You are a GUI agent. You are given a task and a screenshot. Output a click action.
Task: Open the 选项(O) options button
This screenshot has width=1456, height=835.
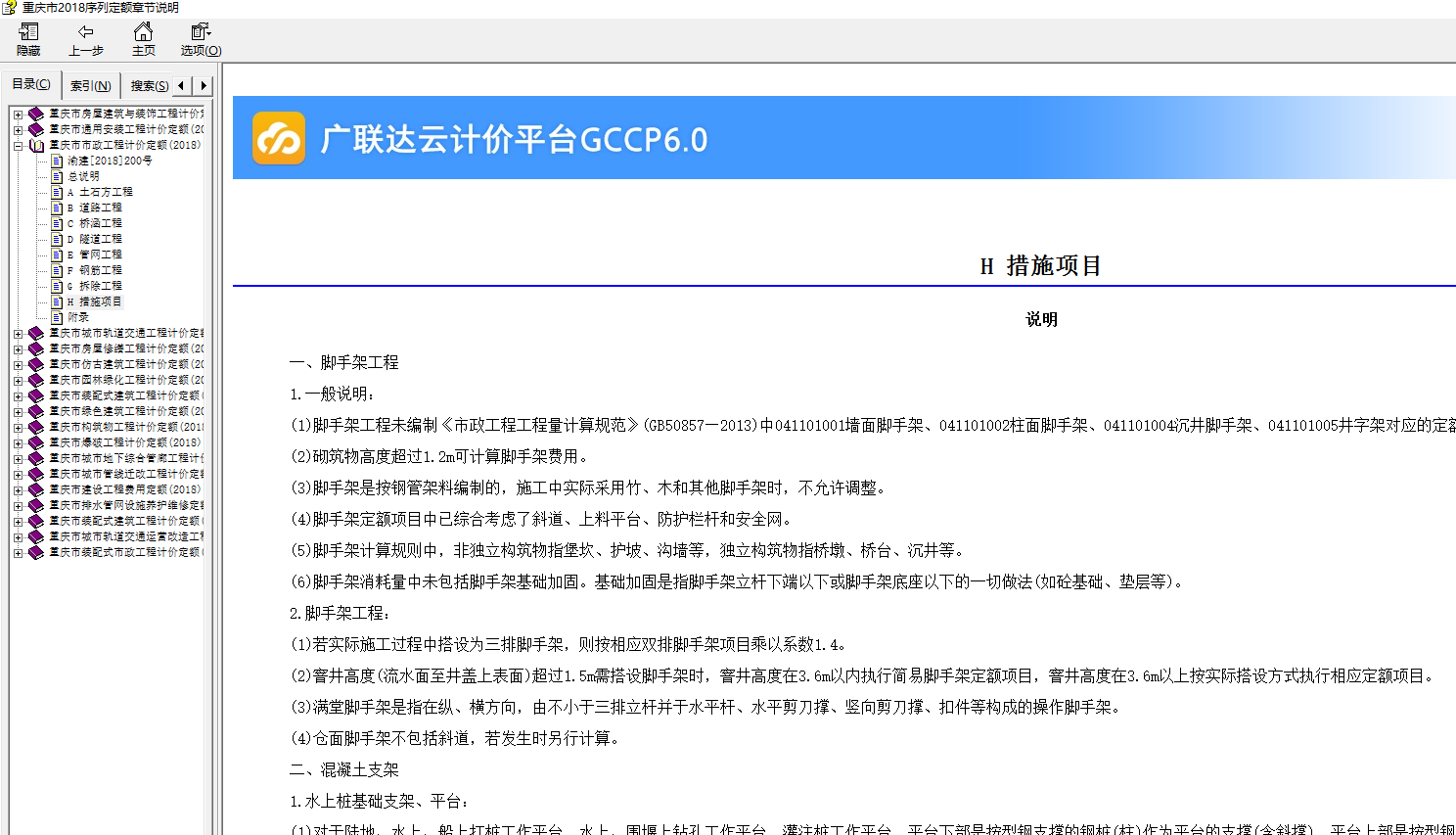(201, 39)
